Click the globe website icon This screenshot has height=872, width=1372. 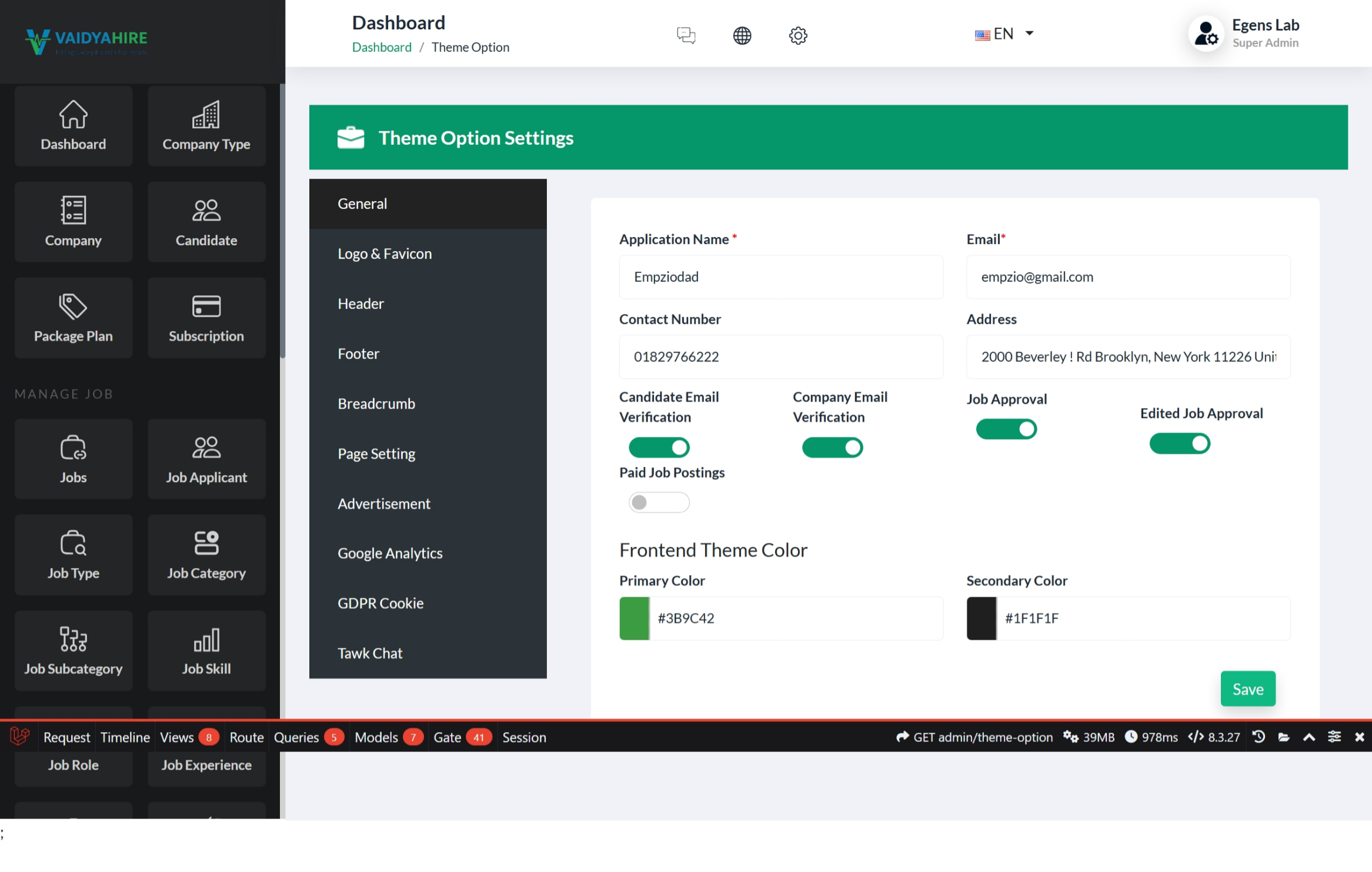[742, 35]
